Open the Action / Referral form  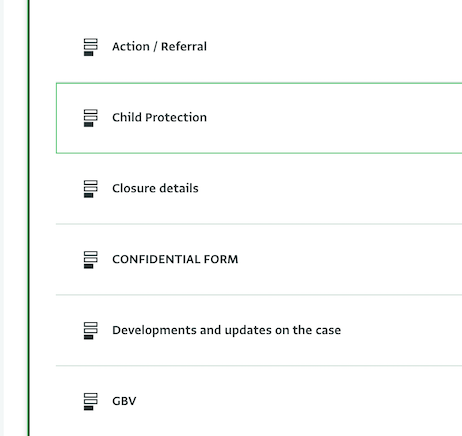coord(159,47)
